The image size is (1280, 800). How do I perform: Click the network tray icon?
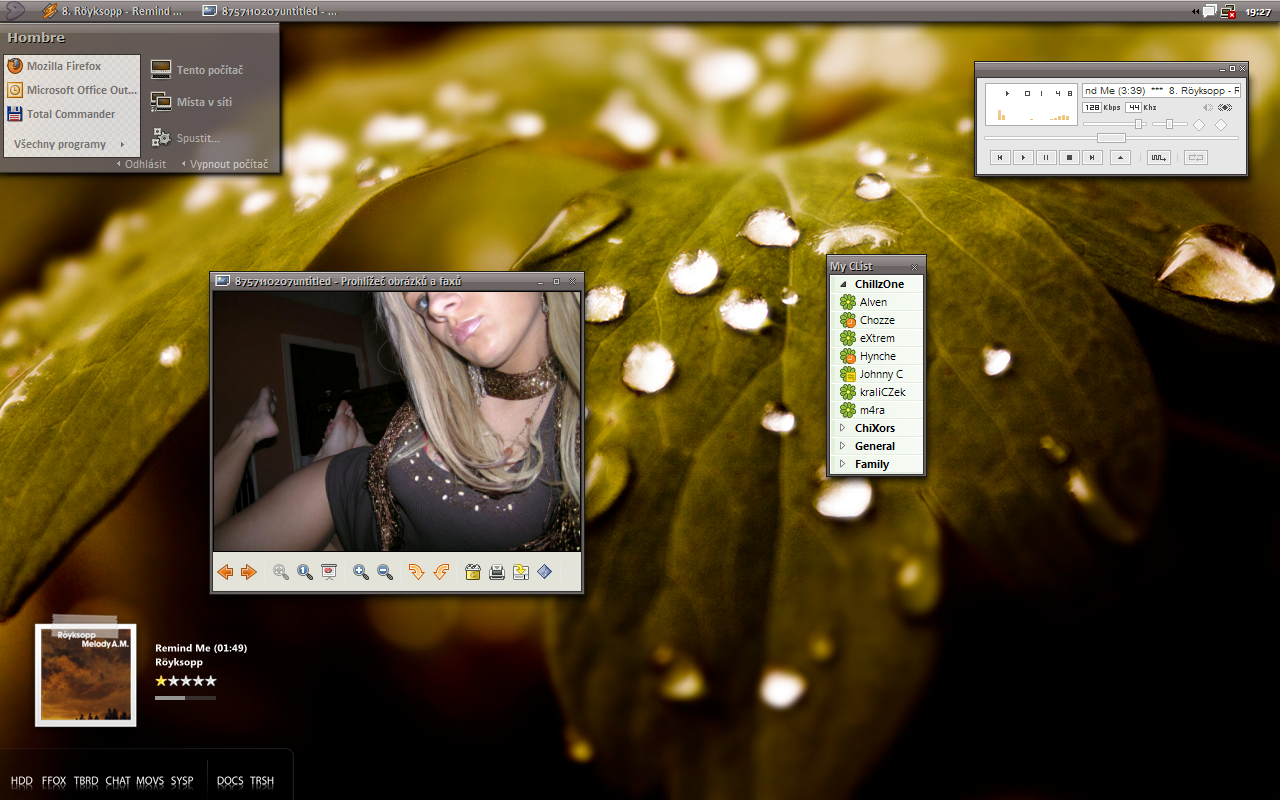[1228, 12]
